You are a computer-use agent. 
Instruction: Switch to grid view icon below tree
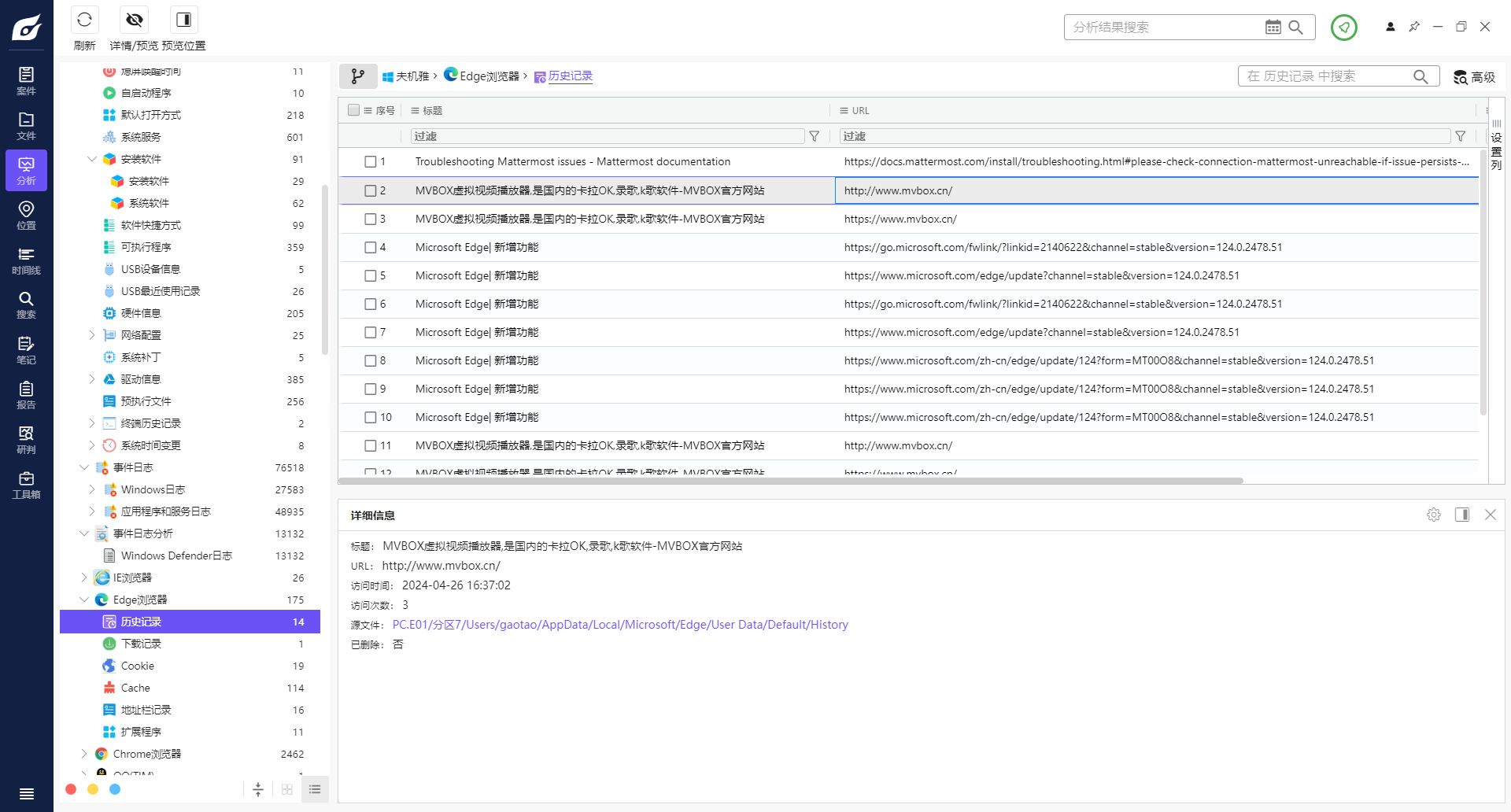[x=287, y=789]
